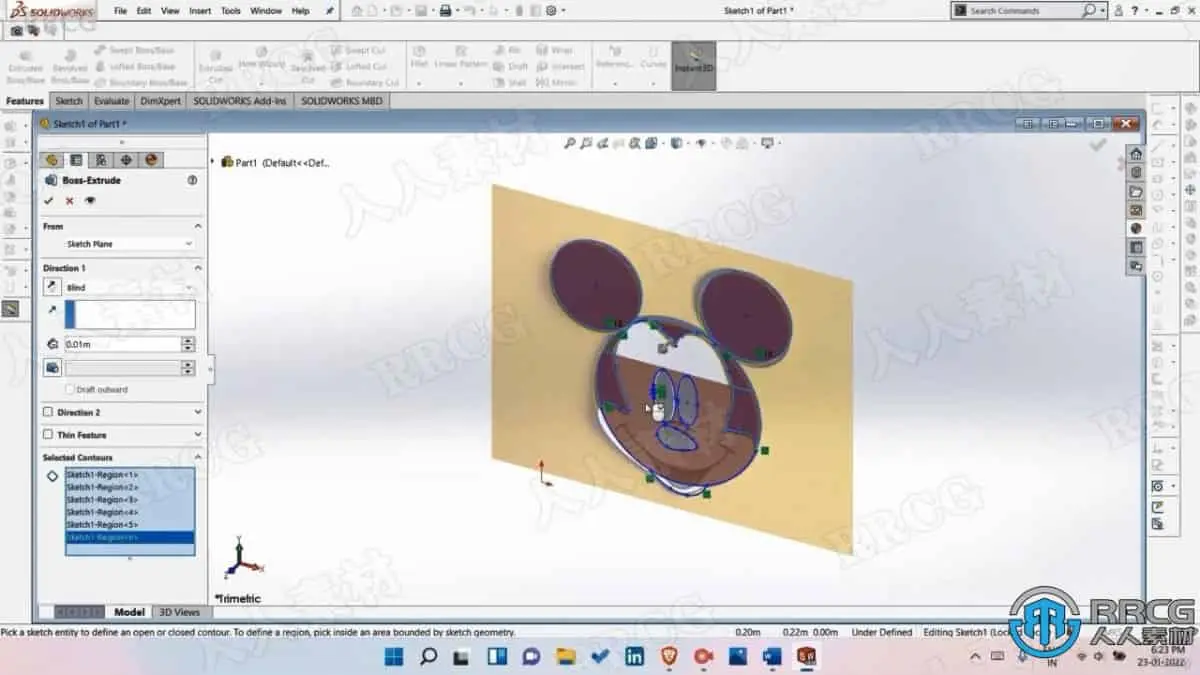Switch to the Evaluate tab
Image resolution: width=1200 pixels, height=675 pixels.
(x=111, y=101)
